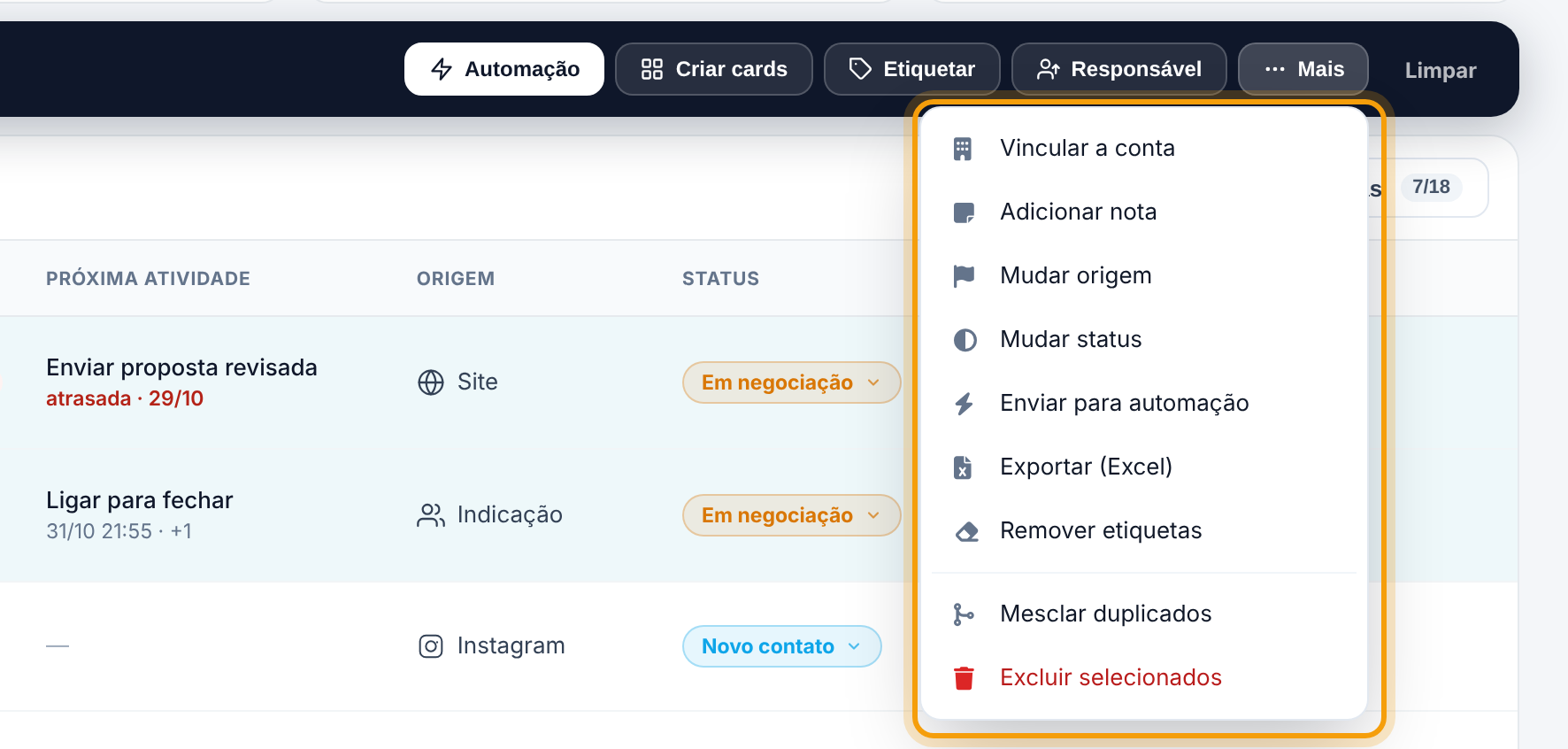Choose Excluir selecionados in red
The width and height of the screenshot is (1568, 749).
pyautogui.click(x=1143, y=677)
